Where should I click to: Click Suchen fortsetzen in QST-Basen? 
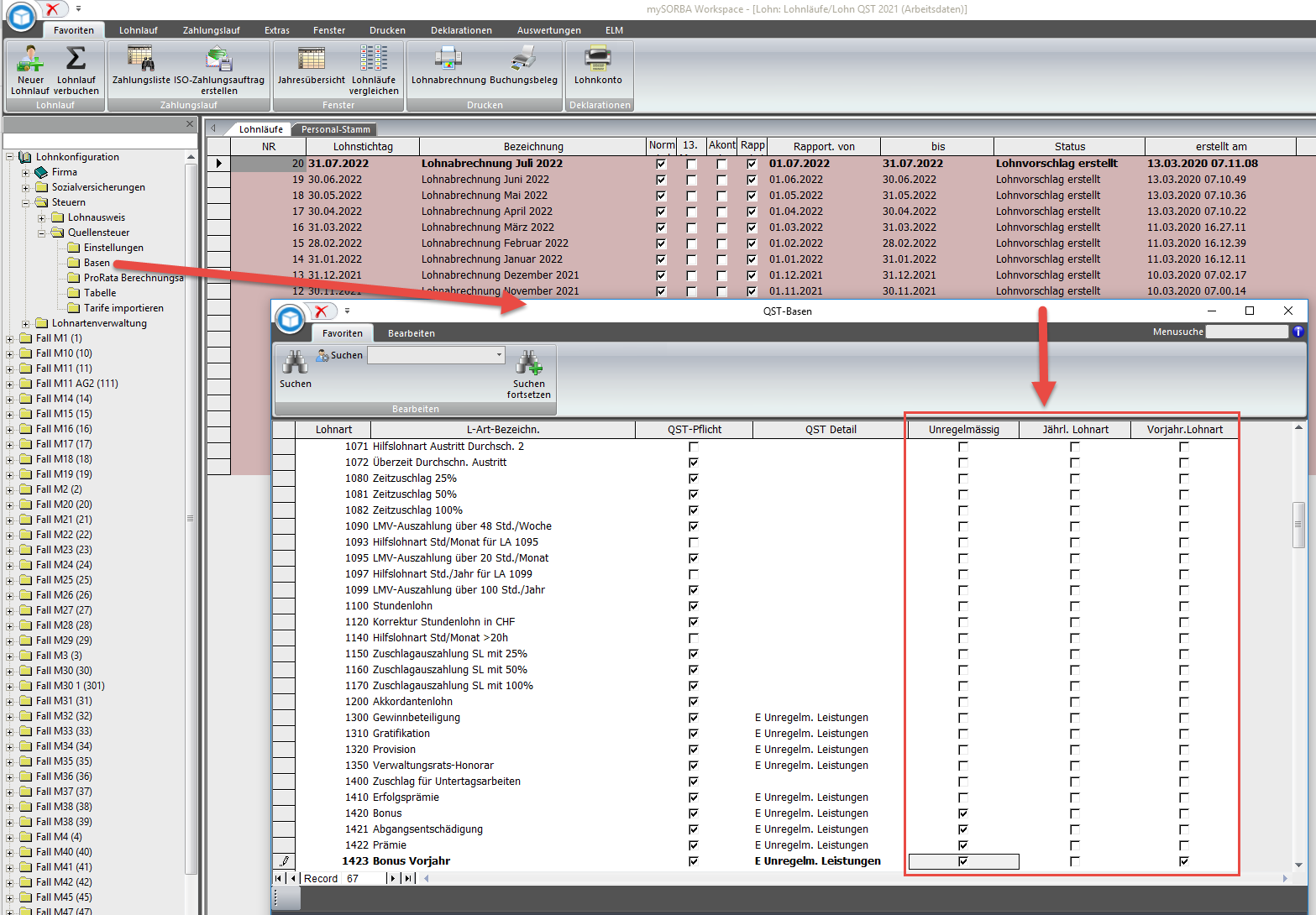[529, 366]
